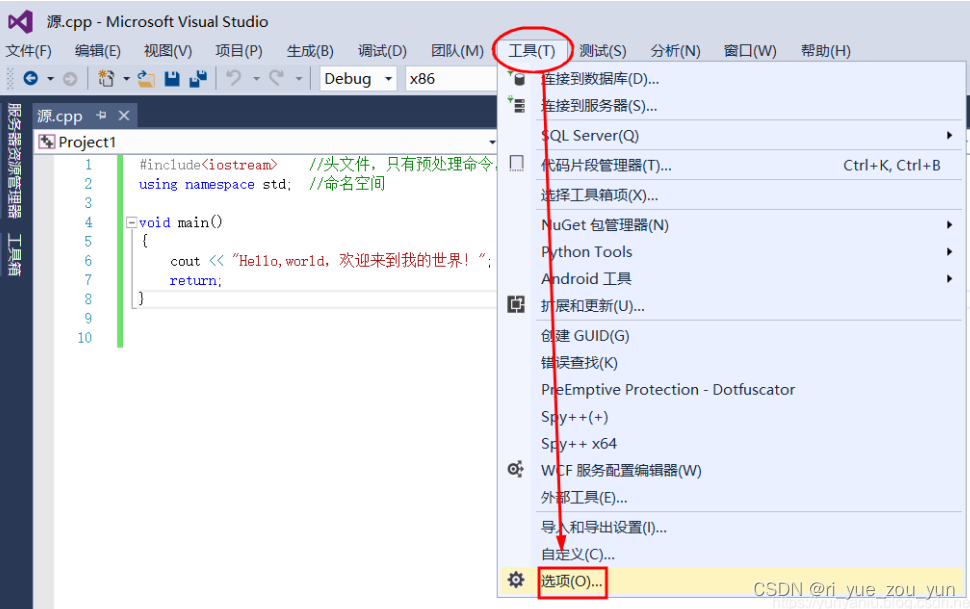
Task: Click the grey navigate forward arrow
Action: (x=70, y=79)
